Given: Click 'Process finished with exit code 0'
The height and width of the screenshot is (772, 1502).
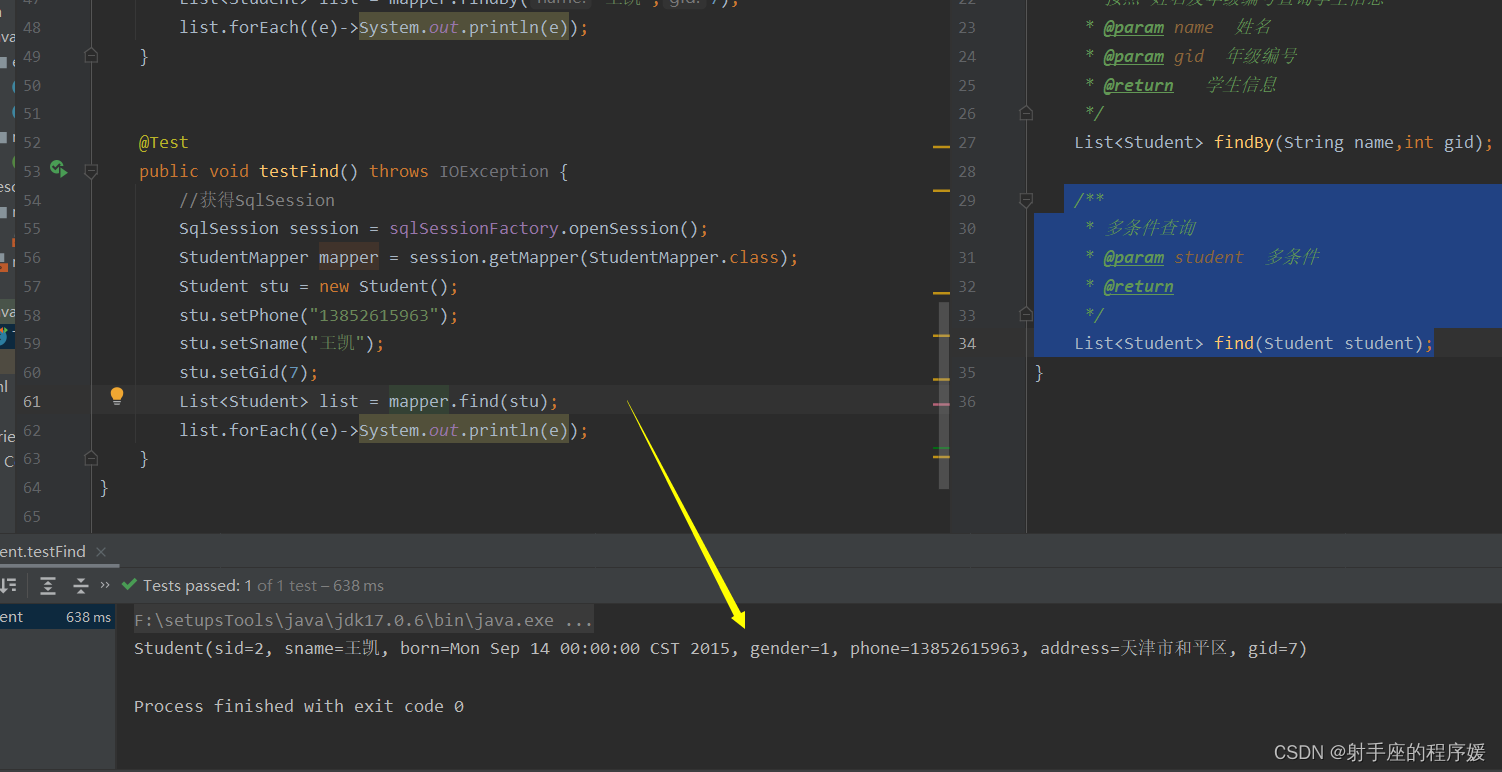Looking at the screenshot, I should click(x=299, y=706).
